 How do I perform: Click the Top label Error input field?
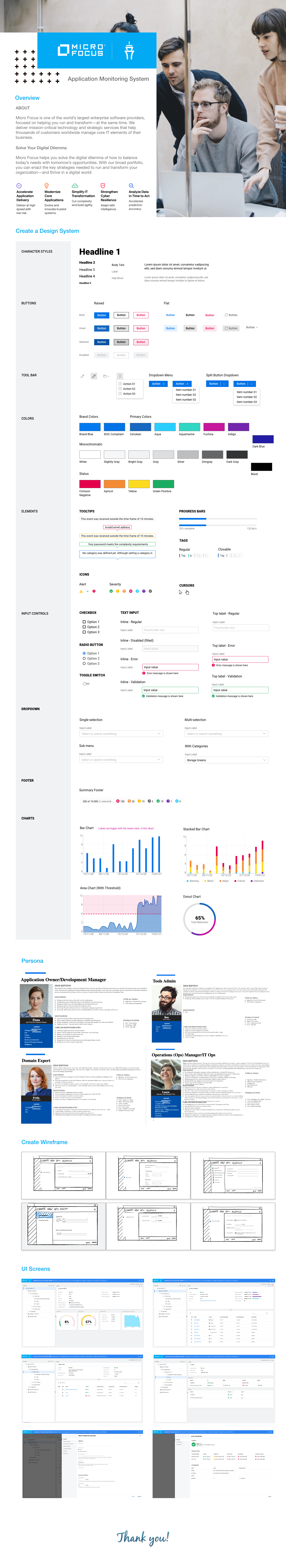pyautogui.click(x=240, y=659)
